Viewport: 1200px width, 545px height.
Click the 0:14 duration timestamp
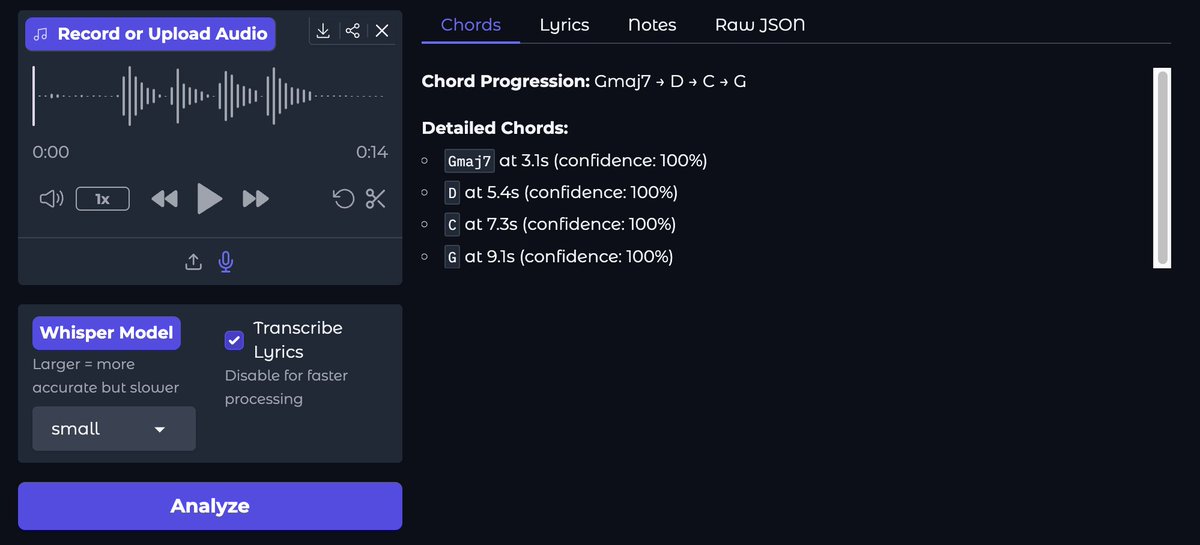[372, 153]
